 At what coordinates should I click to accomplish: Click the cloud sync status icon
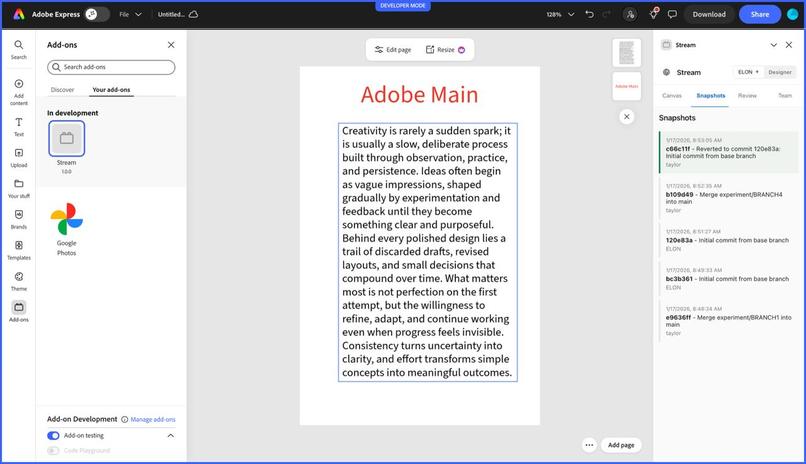pyautogui.click(x=193, y=14)
